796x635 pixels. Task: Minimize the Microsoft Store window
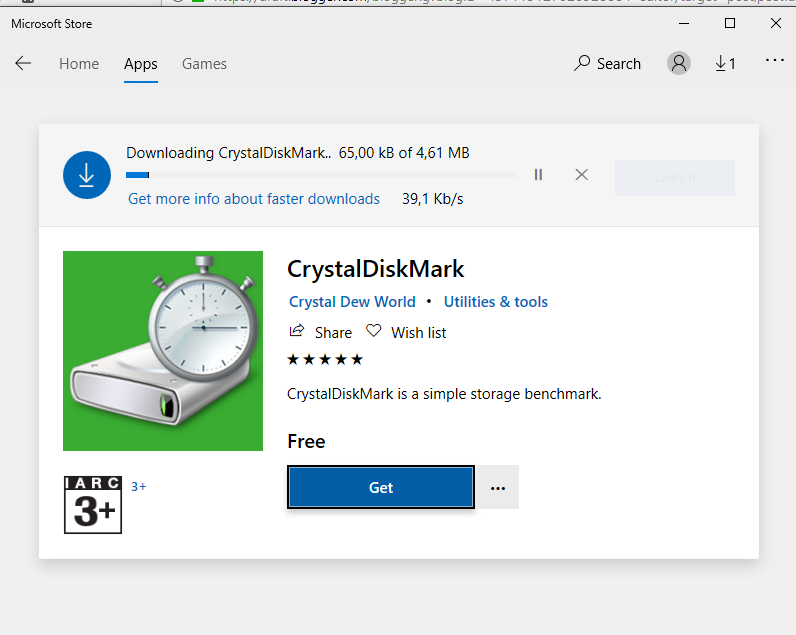tap(684, 23)
